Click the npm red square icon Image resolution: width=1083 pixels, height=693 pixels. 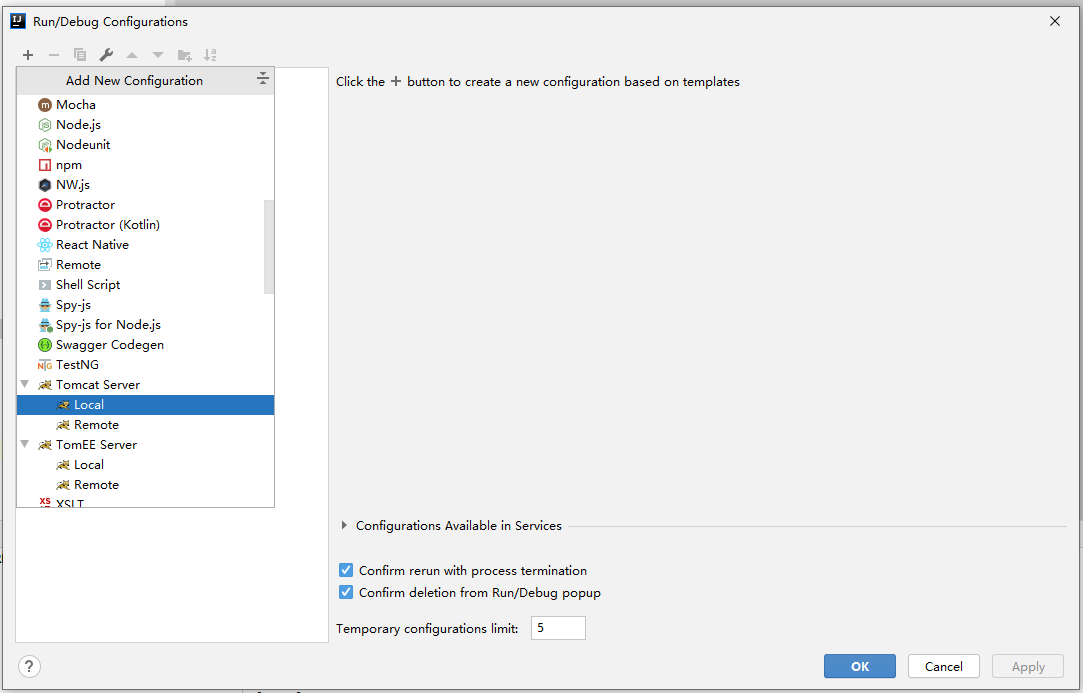tap(45, 165)
